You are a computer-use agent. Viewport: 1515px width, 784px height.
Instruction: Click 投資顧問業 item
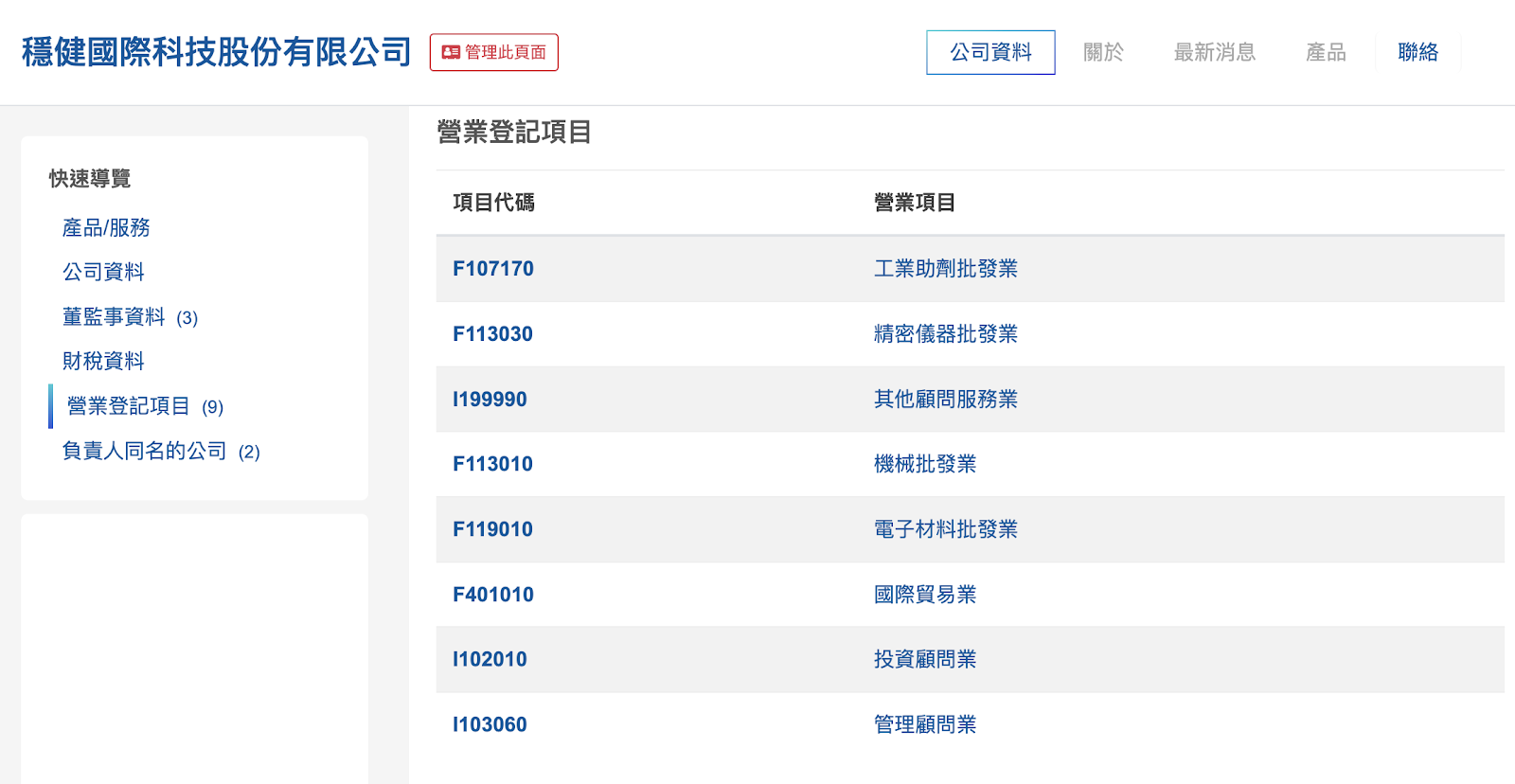(924, 659)
